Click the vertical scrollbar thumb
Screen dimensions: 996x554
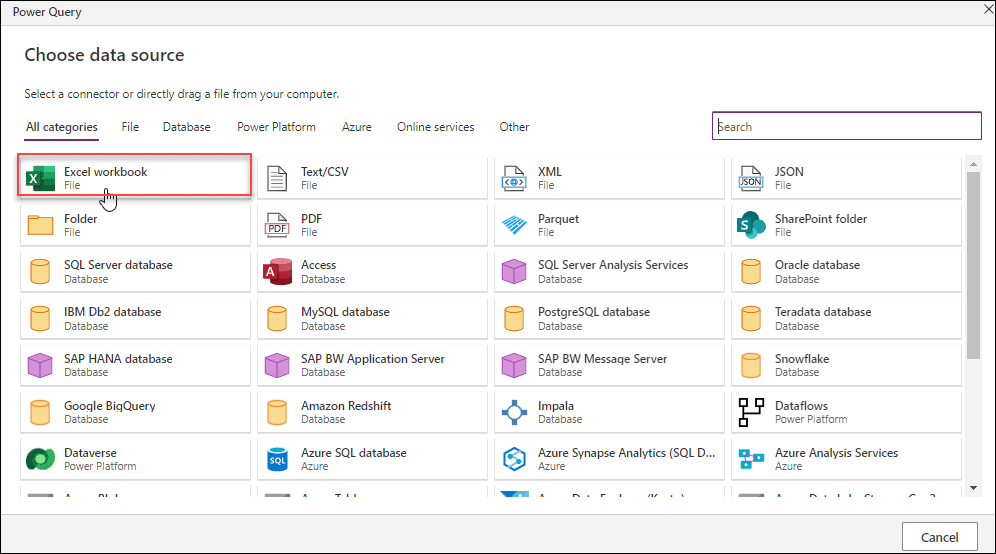(973, 265)
